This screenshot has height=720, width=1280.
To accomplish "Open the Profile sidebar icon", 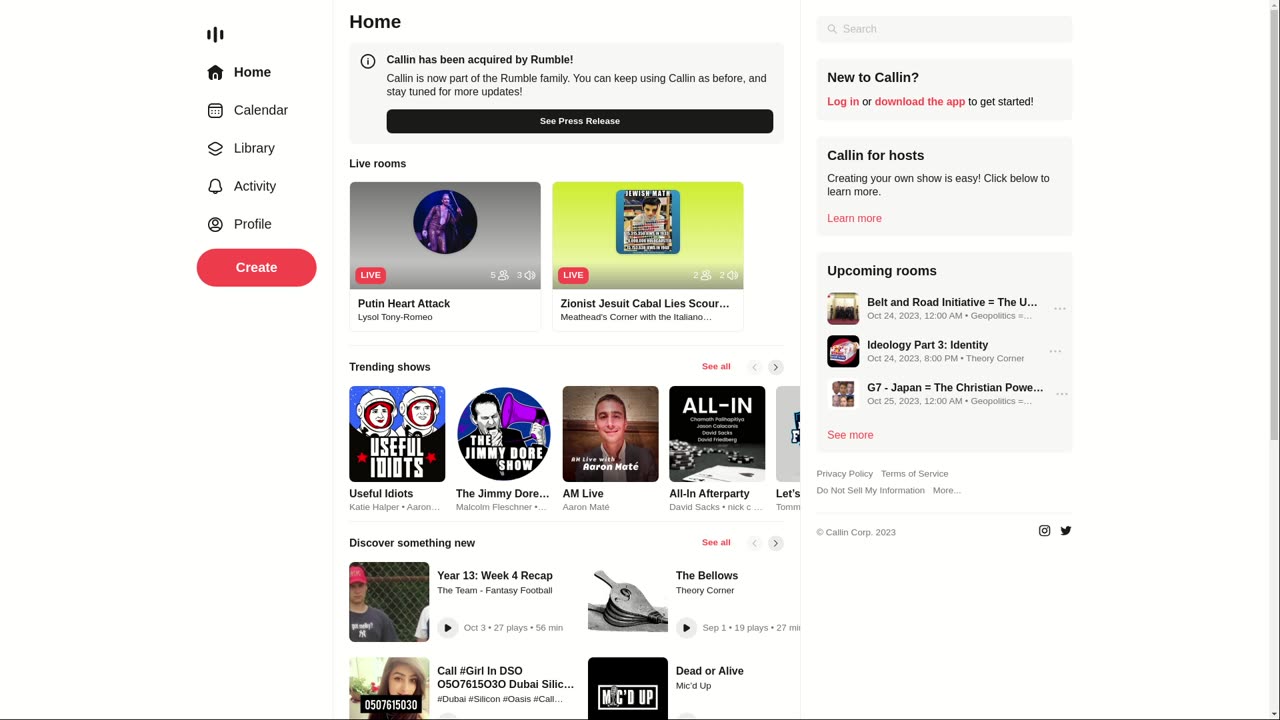I will 215,224.
